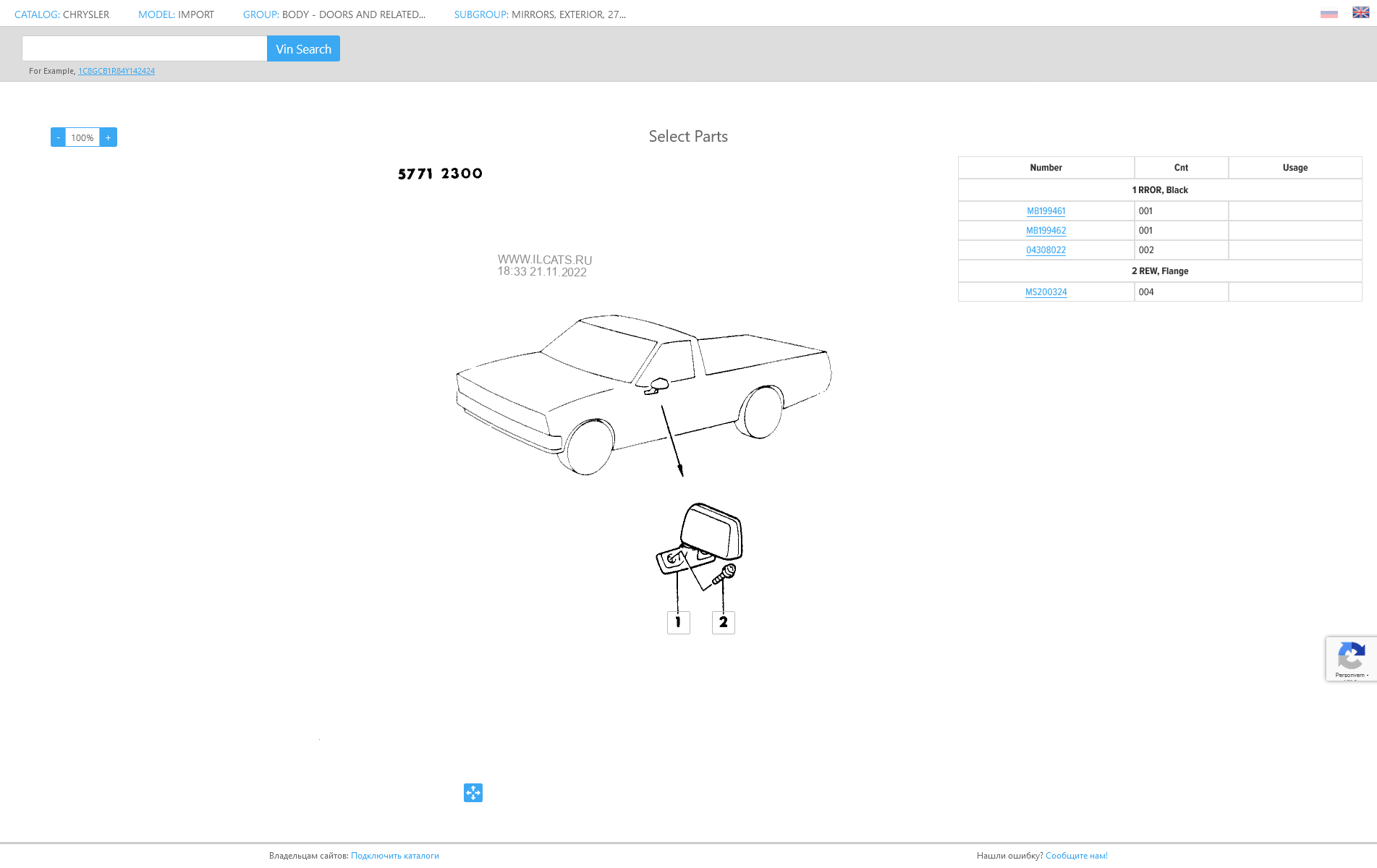This screenshot has height=868, width=1377.
Task: Open part number MS200324
Action: tap(1046, 292)
